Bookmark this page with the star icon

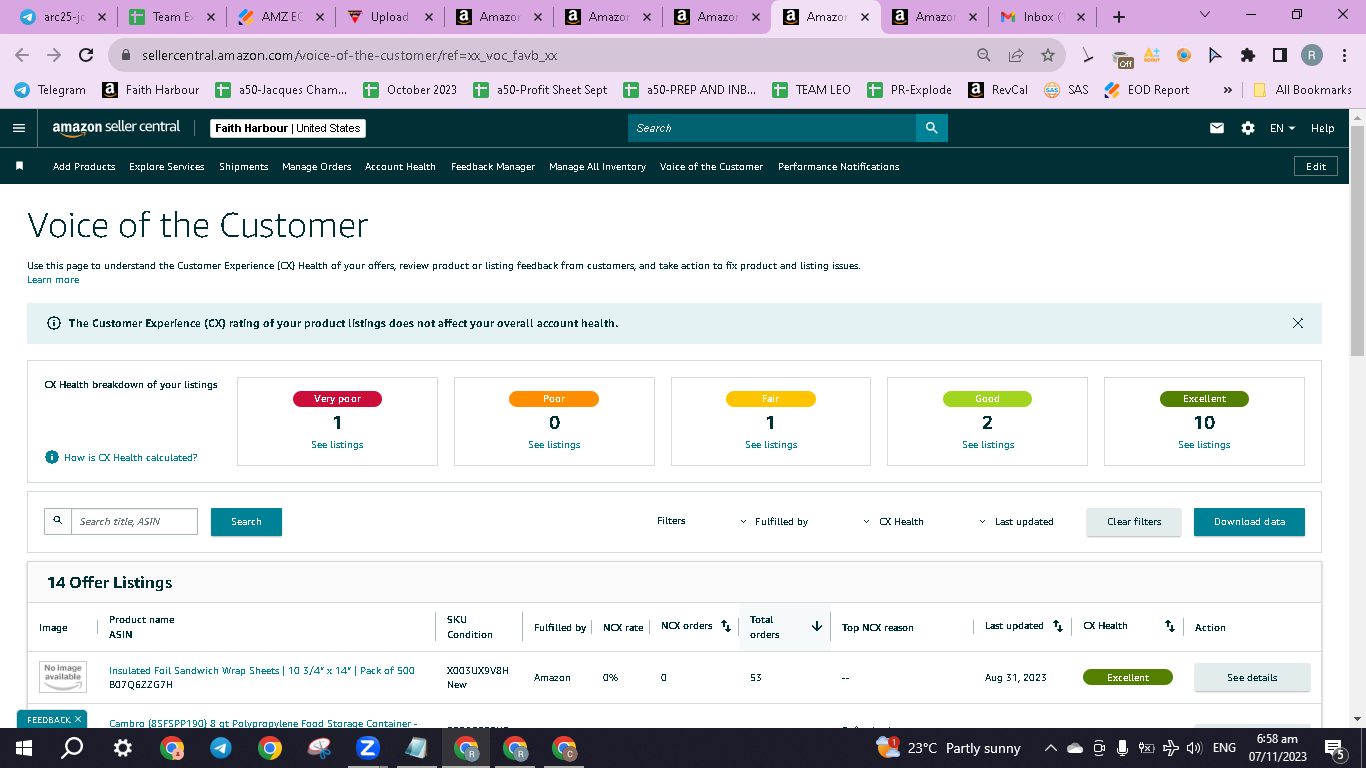coord(1048,55)
